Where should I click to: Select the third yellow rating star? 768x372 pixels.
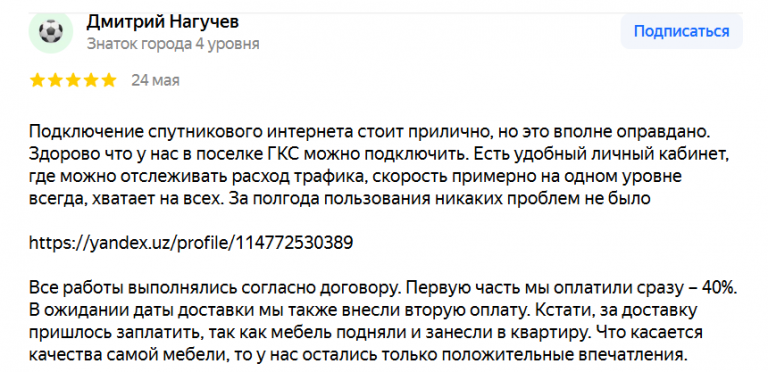click(x=73, y=80)
